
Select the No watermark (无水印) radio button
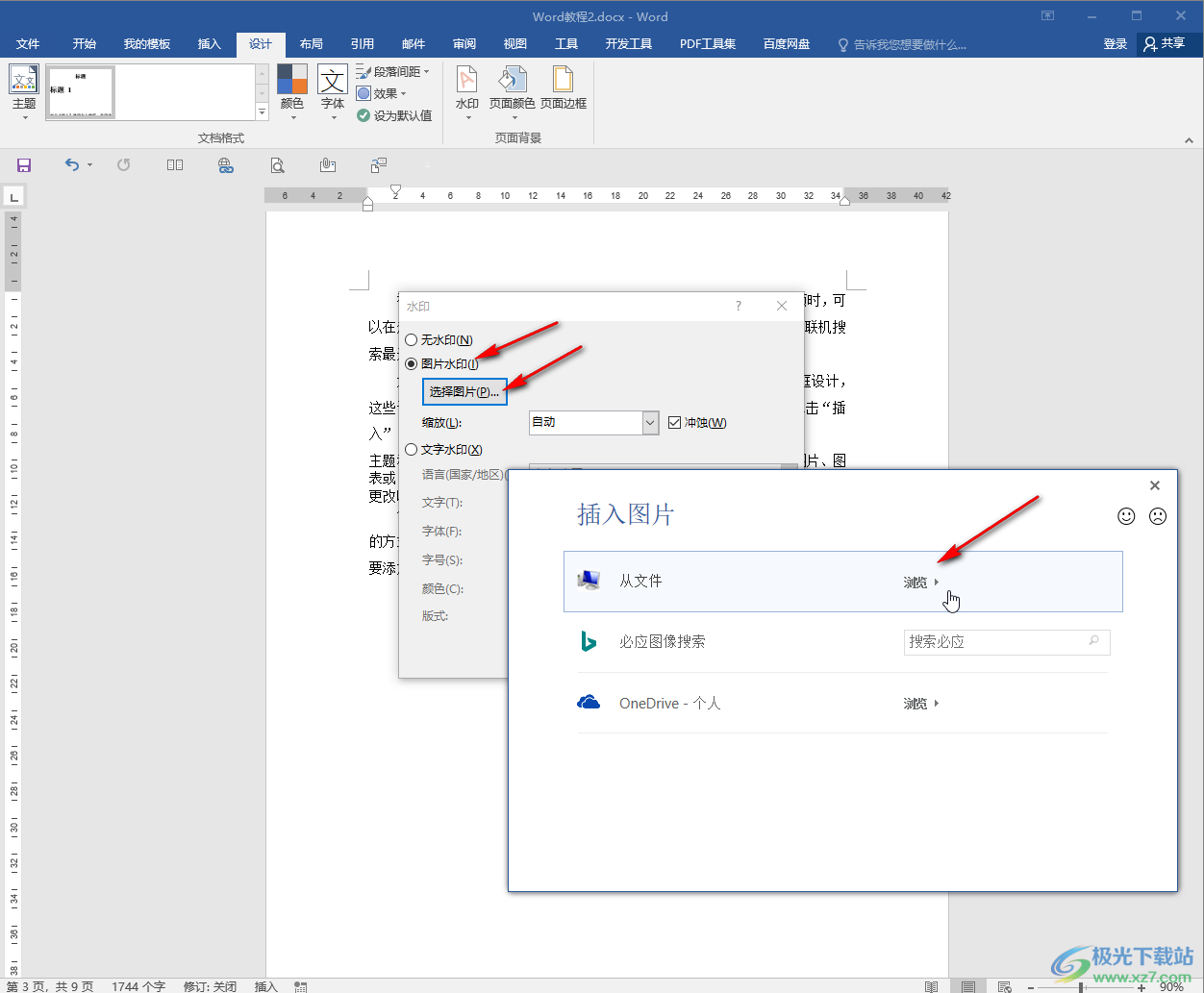pyautogui.click(x=412, y=340)
